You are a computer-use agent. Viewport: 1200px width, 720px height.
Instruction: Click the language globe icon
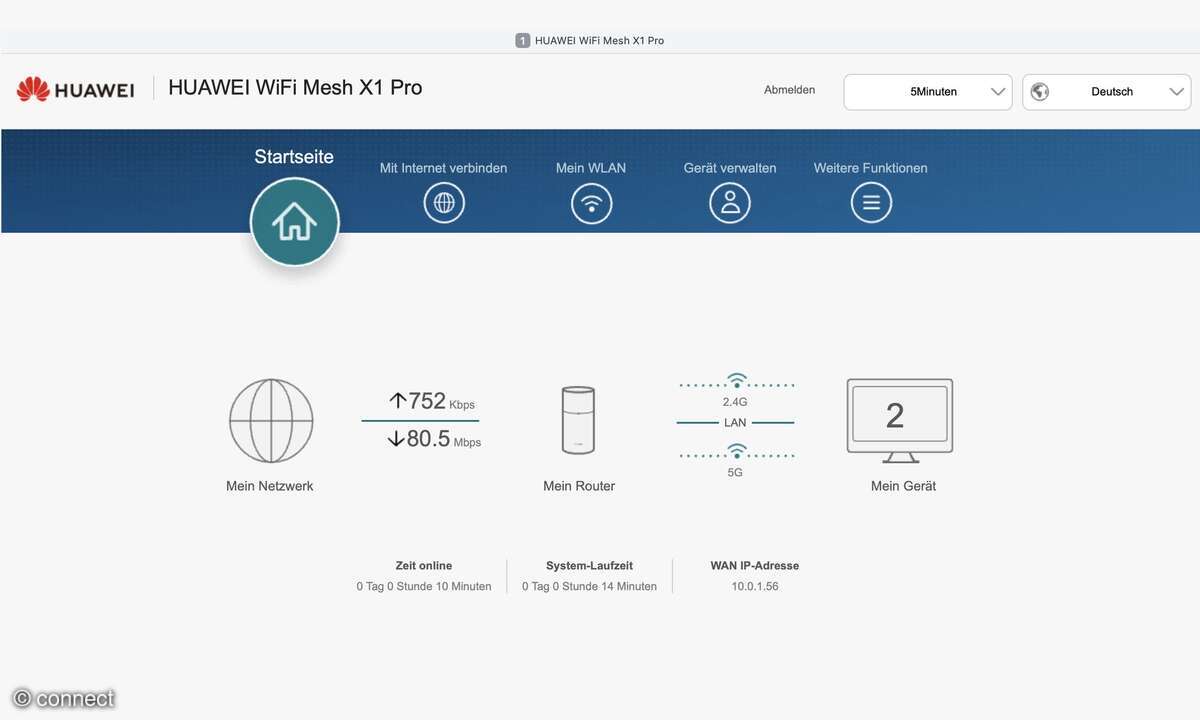click(x=1040, y=91)
